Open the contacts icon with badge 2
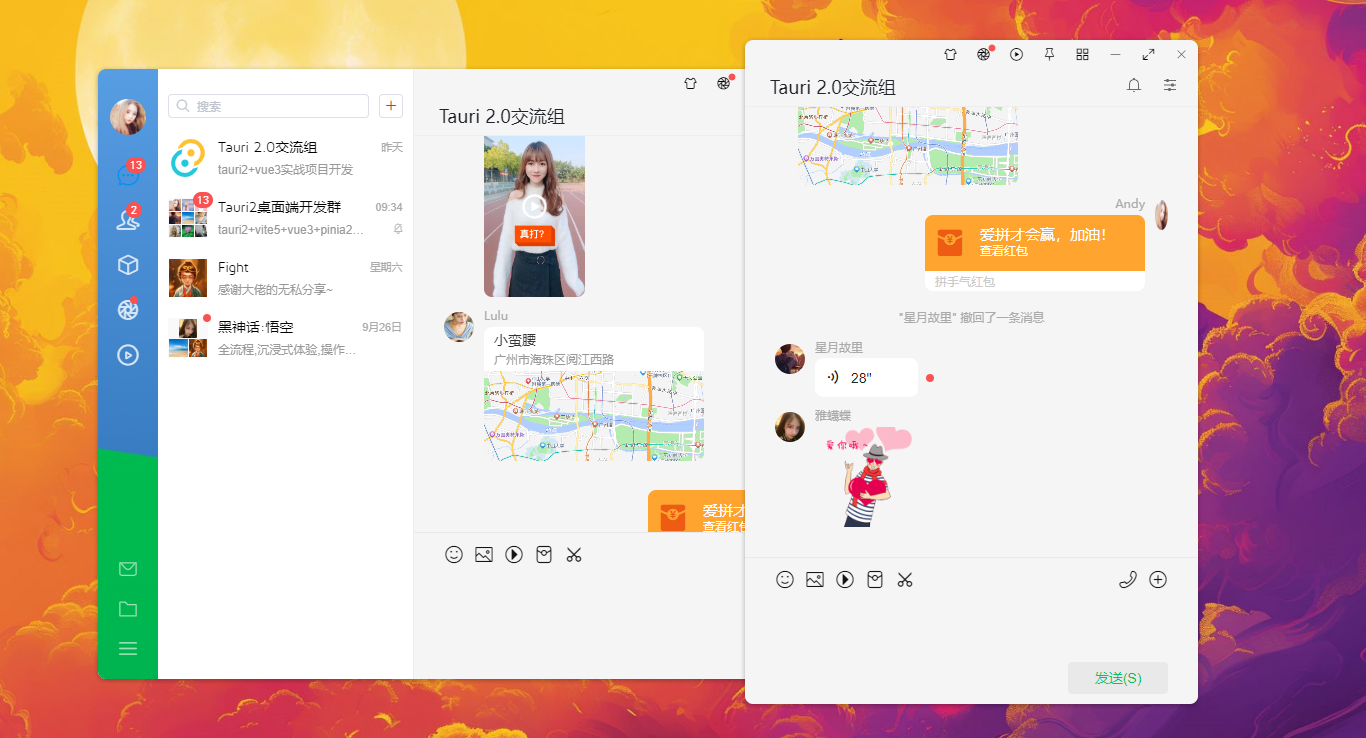The width and height of the screenshot is (1366, 738). pos(128,220)
